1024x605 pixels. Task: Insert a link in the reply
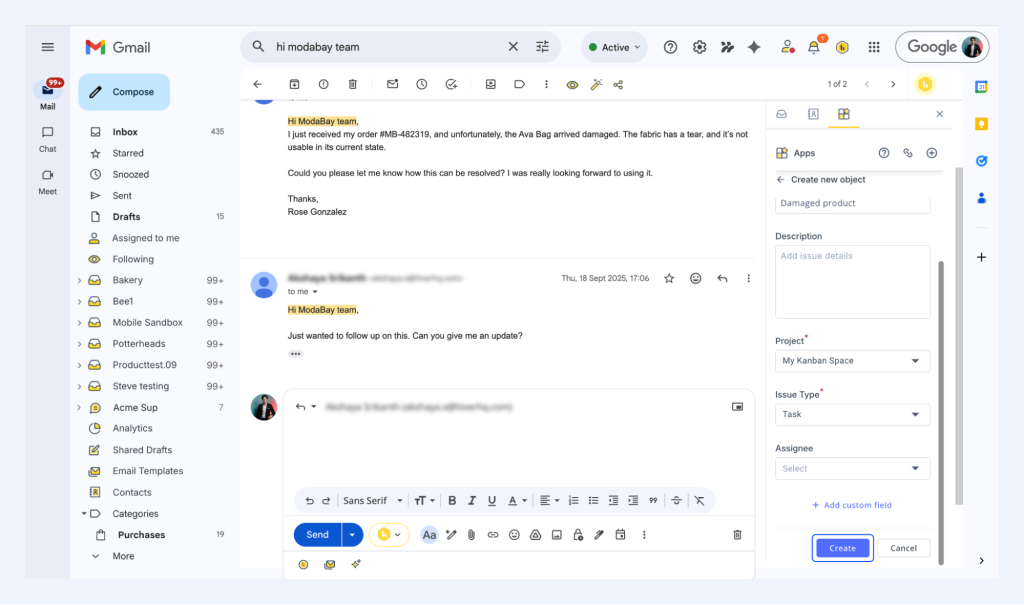[x=492, y=535]
